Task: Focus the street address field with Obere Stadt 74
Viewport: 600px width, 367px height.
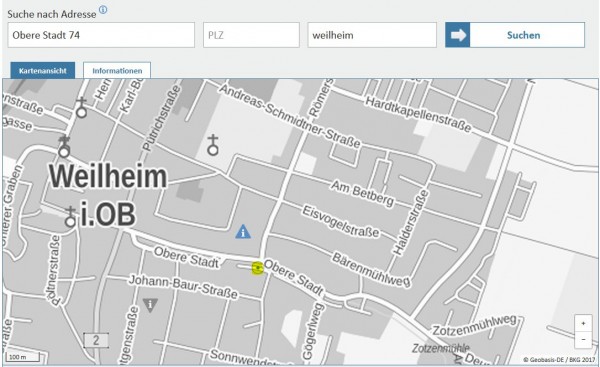Action: [x=101, y=35]
